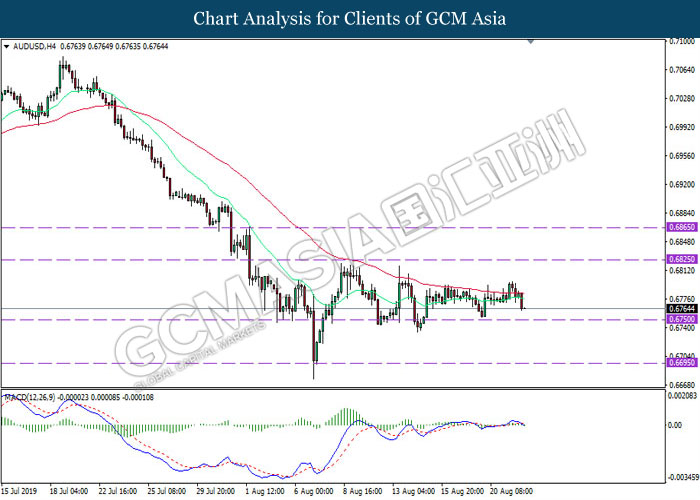Click the 0.69560 price axis label
700x500 pixels.
click(x=683, y=156)
